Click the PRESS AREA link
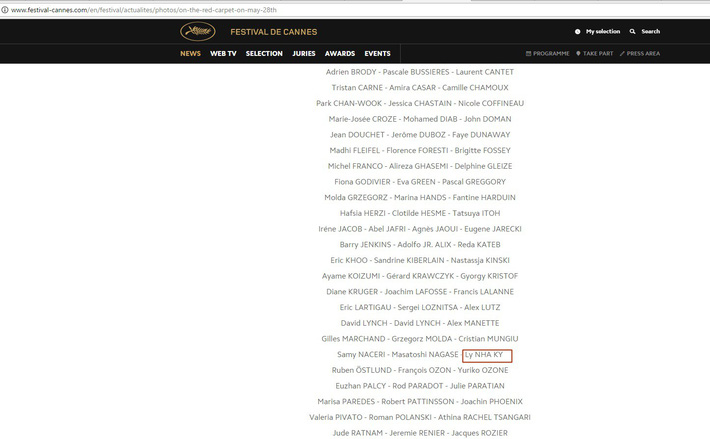The height and width of the screenshot is (439, 710). click(643, 53)
